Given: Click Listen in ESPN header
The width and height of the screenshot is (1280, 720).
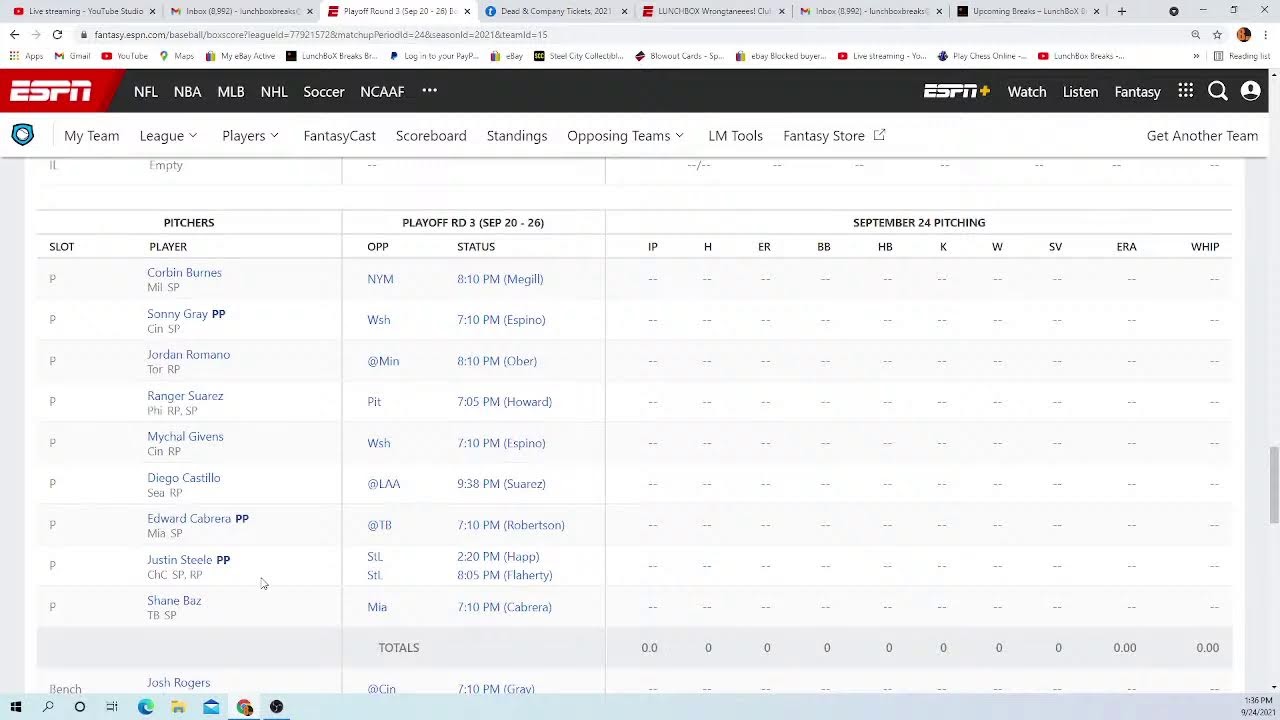Looking at the screenshot, I should pyautogui.click(x=1080, y=91).
